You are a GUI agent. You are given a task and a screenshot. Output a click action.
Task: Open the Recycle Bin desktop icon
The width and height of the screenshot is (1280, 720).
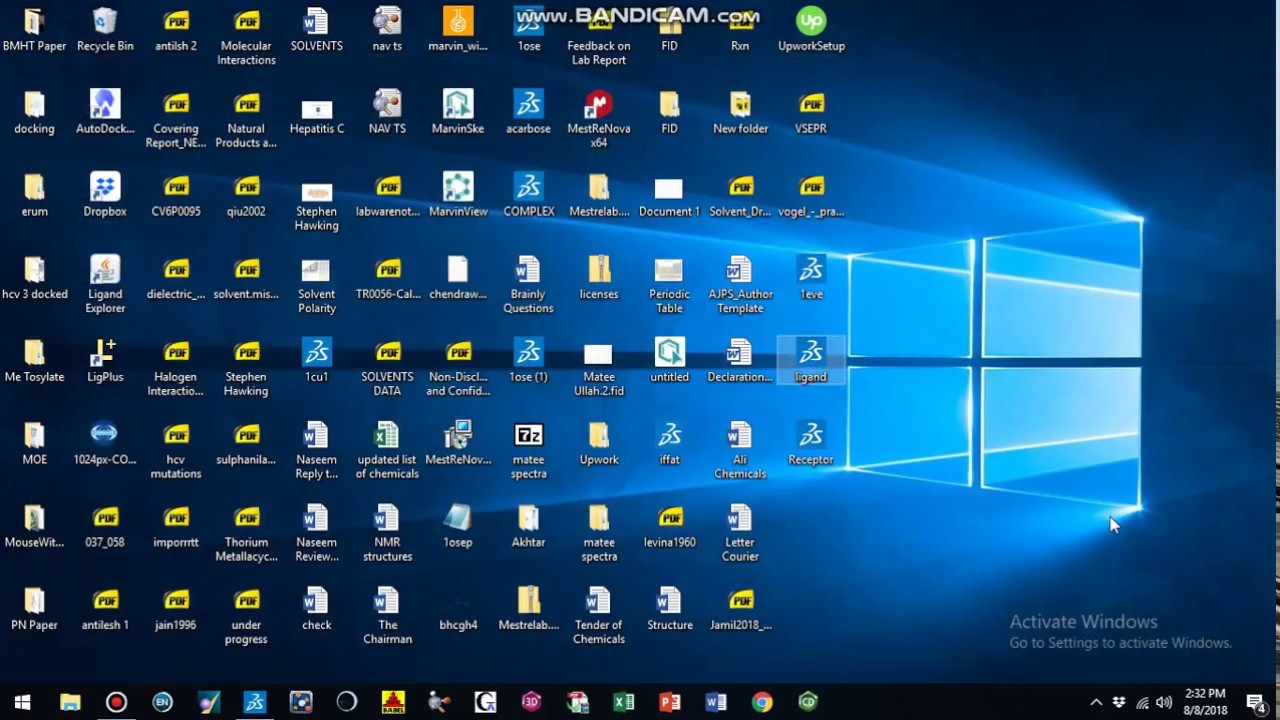(x=105, y=30)
